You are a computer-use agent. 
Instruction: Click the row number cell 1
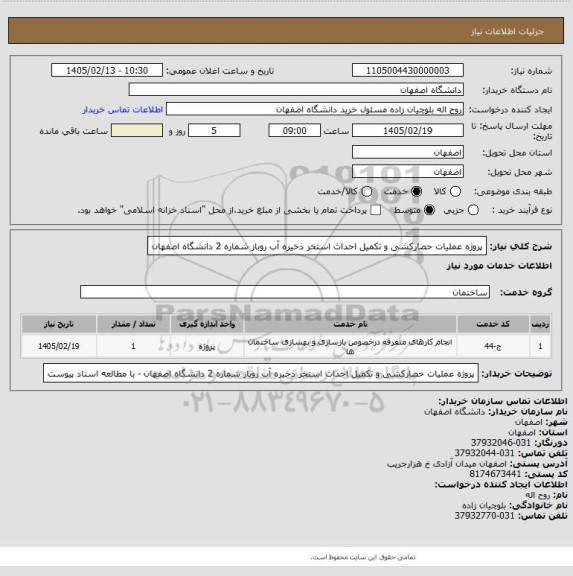[540, 346]
